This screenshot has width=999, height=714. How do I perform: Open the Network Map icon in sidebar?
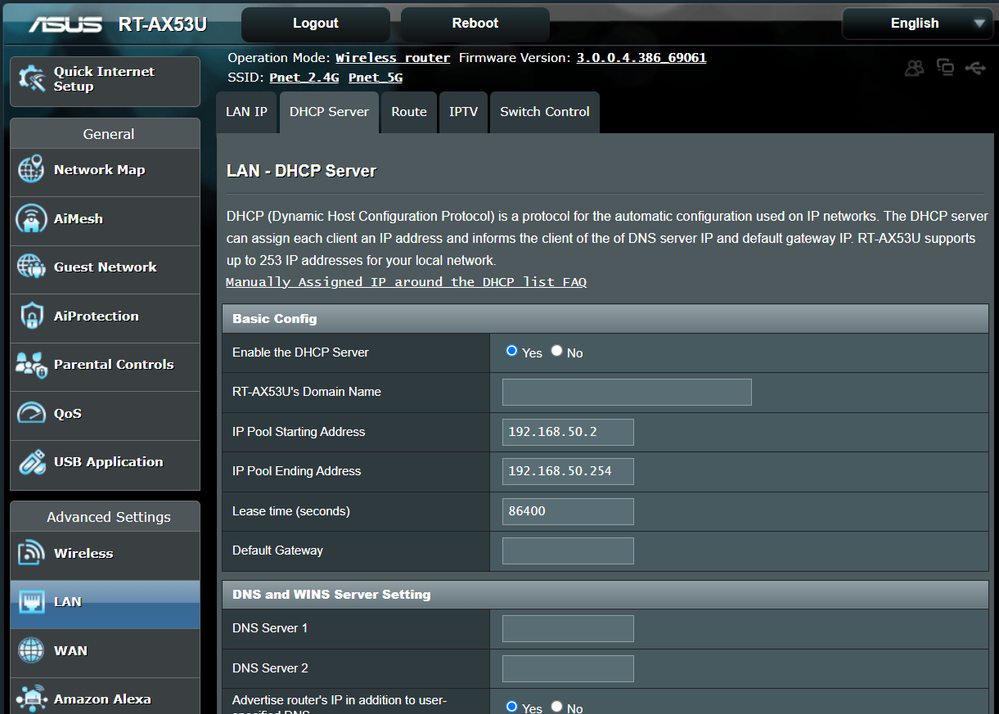pos(32,170)
